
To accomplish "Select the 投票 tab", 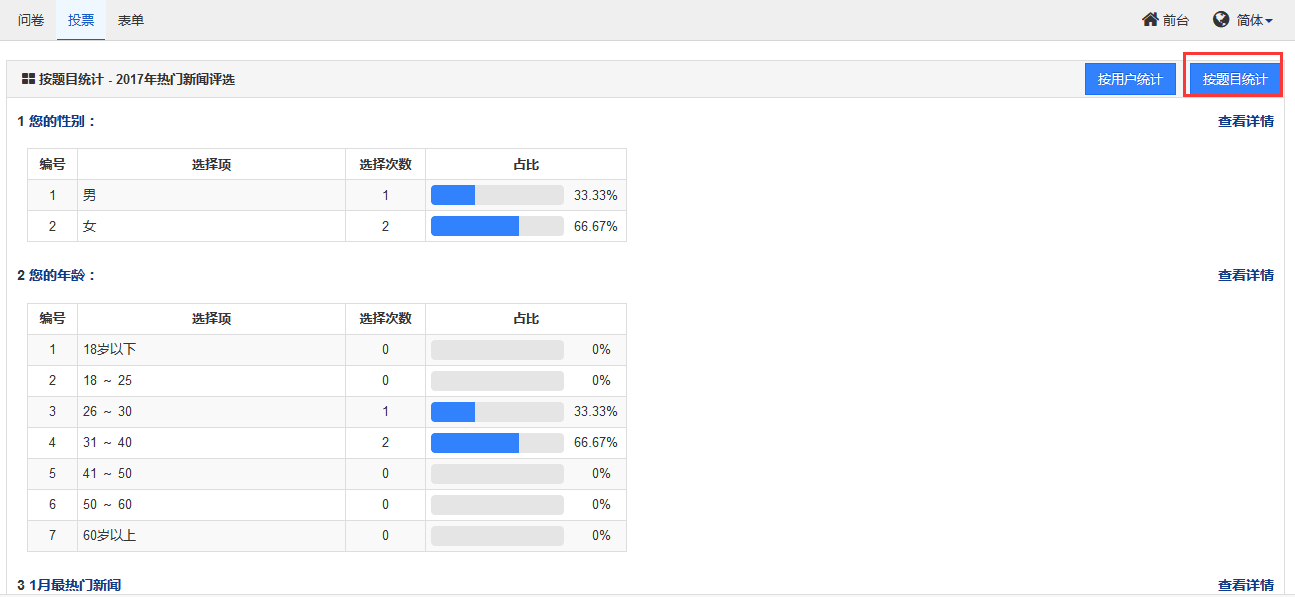I will (81, 20).
